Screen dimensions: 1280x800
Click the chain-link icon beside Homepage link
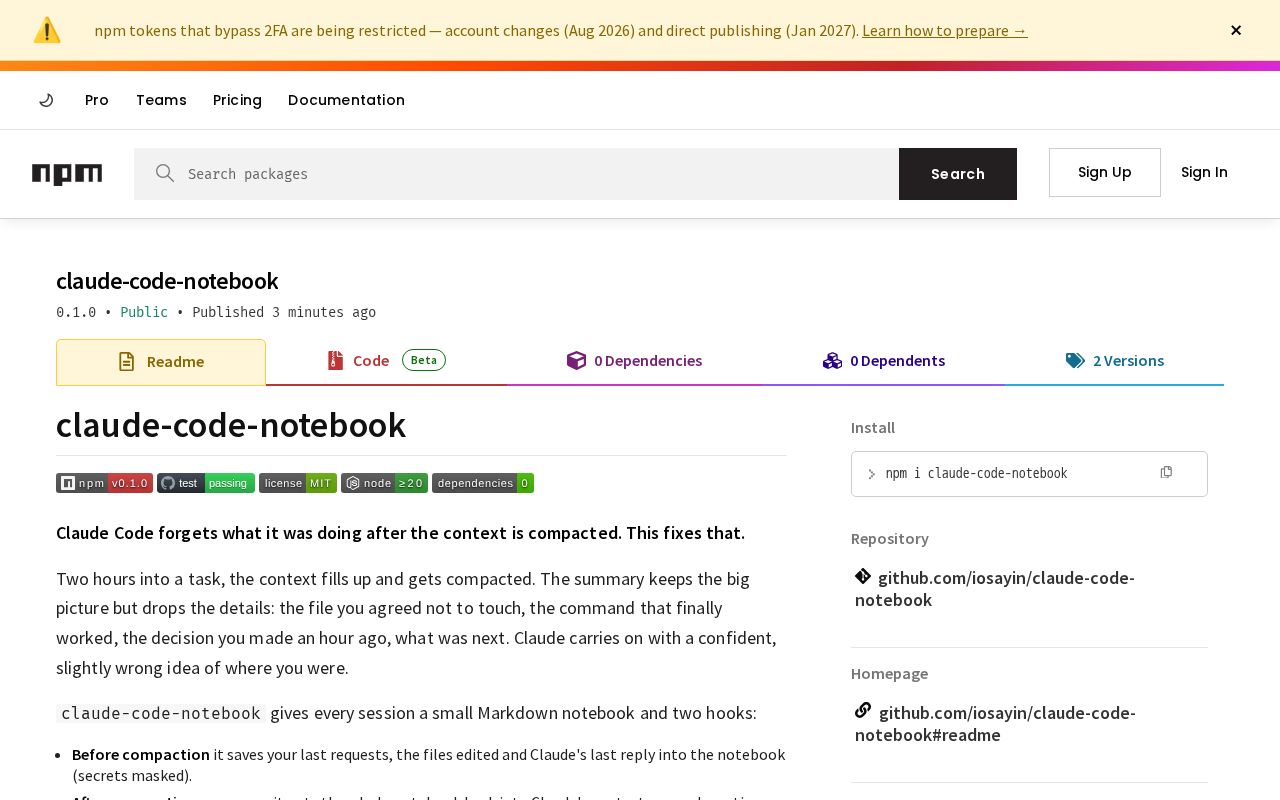pyautogui.click(x=863, y=711)
